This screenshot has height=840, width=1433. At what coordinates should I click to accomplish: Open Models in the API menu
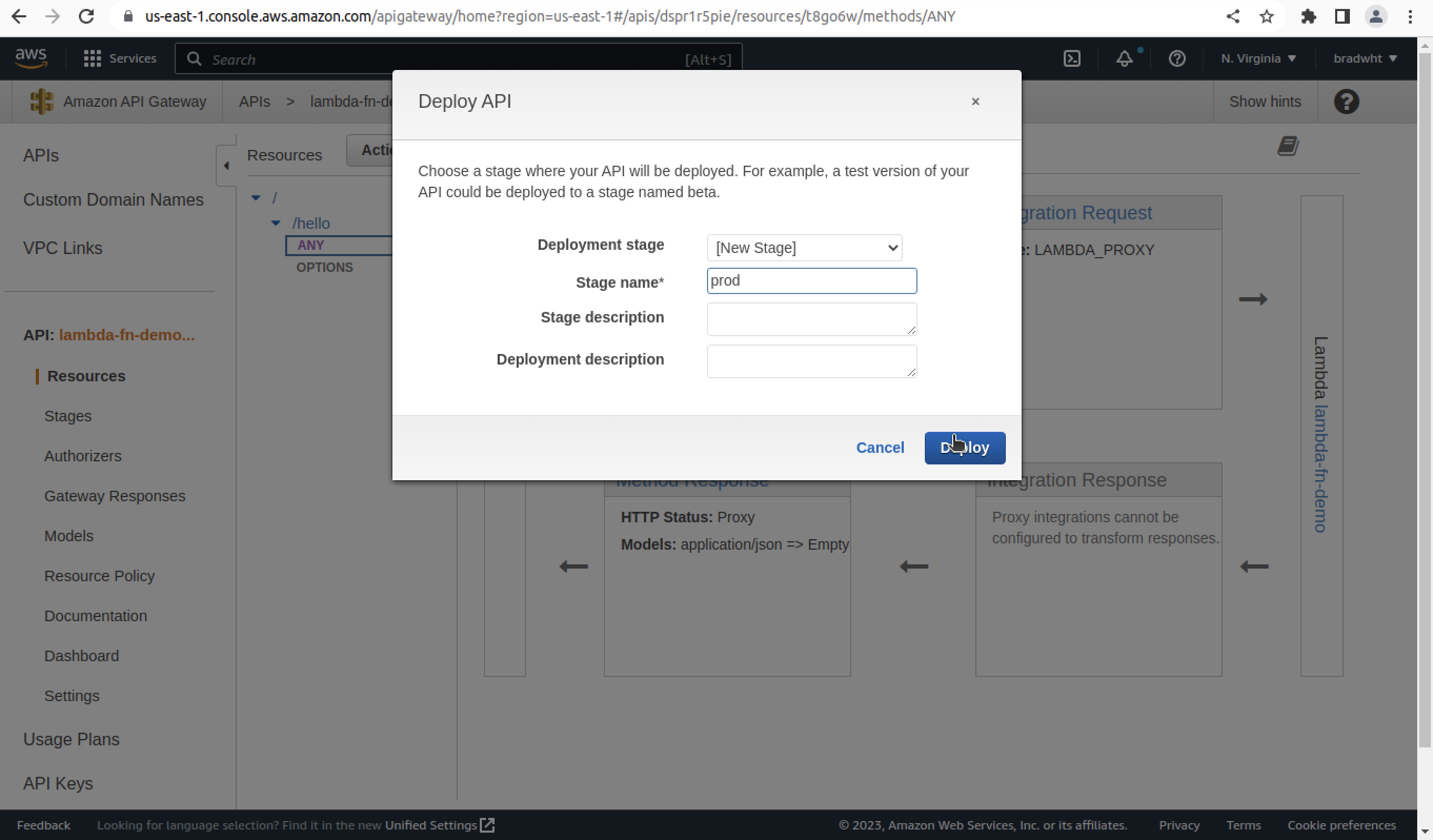(x=68, y=536)
